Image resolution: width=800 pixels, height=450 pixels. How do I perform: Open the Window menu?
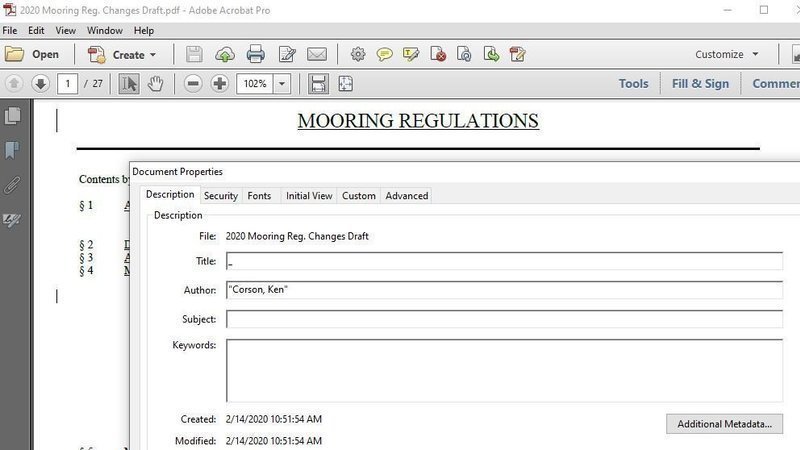click(x=105, y=31)
